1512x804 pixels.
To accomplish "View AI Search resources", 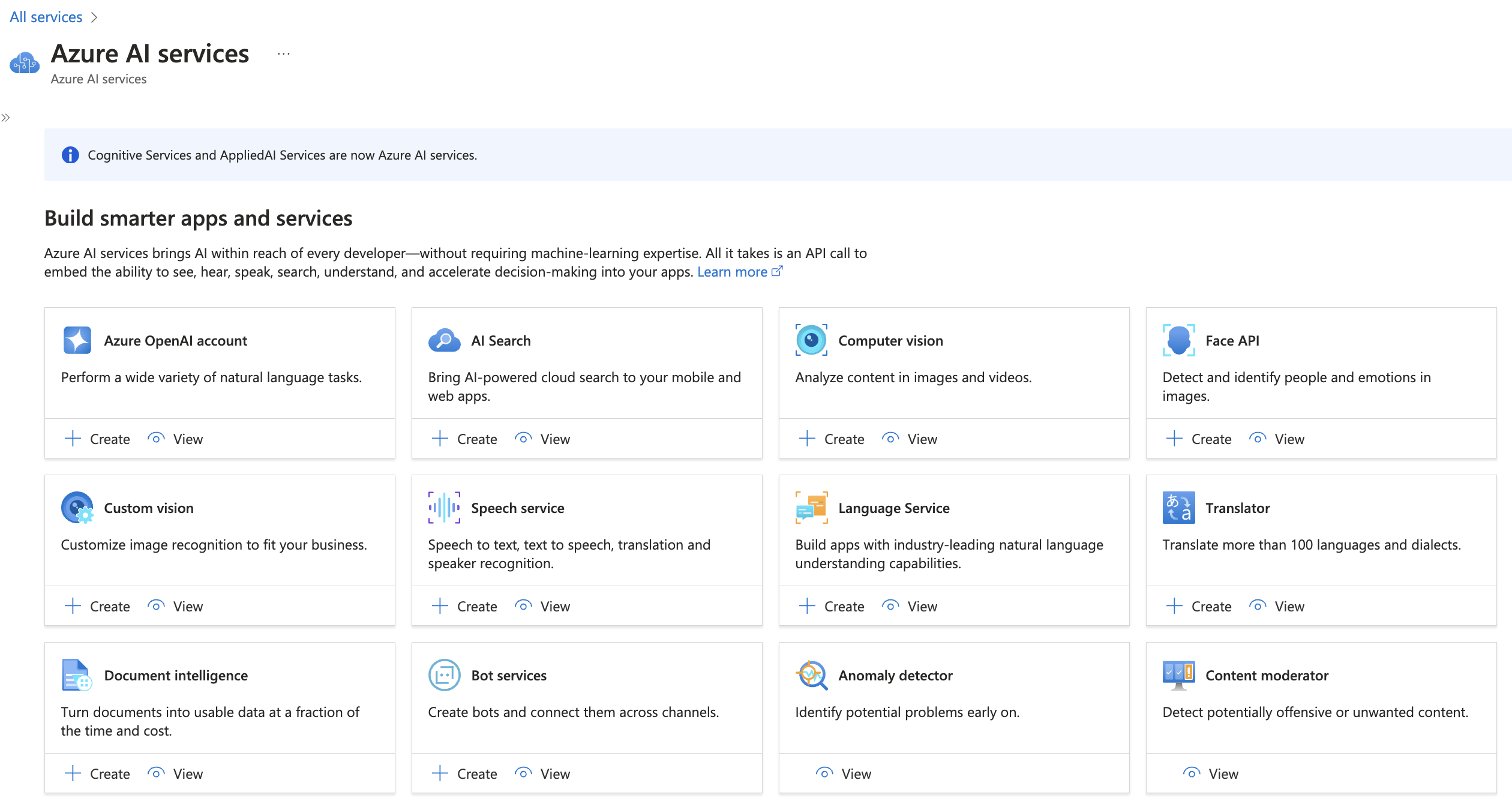I will pos(542,439).
